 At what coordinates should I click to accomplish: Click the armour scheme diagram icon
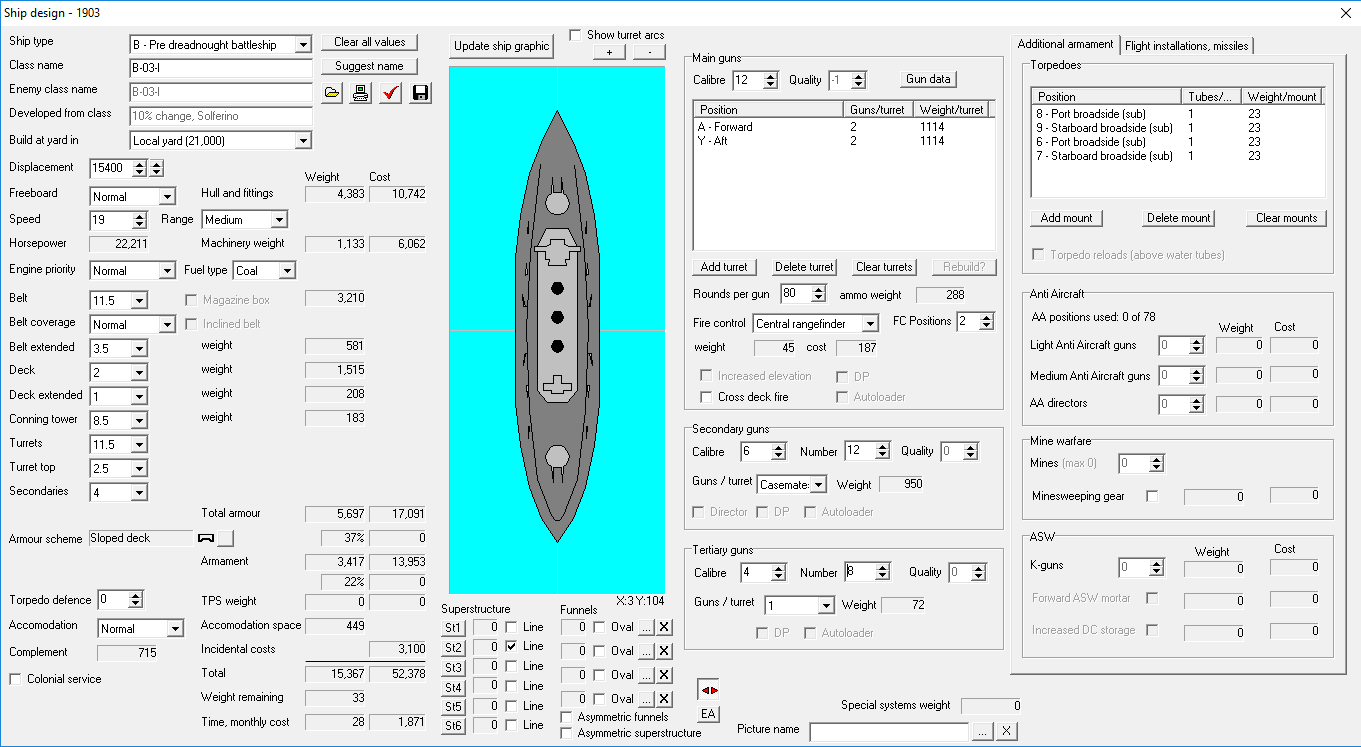click(x=207, y=538)
